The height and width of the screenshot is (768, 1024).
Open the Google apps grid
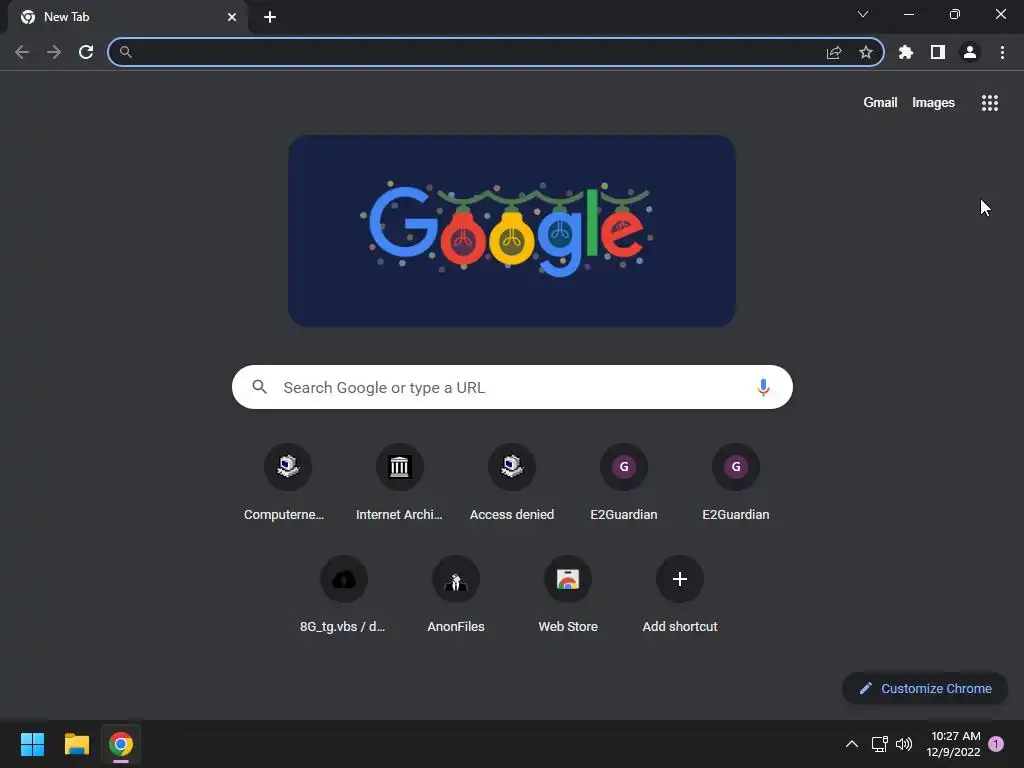coord(990,103)
